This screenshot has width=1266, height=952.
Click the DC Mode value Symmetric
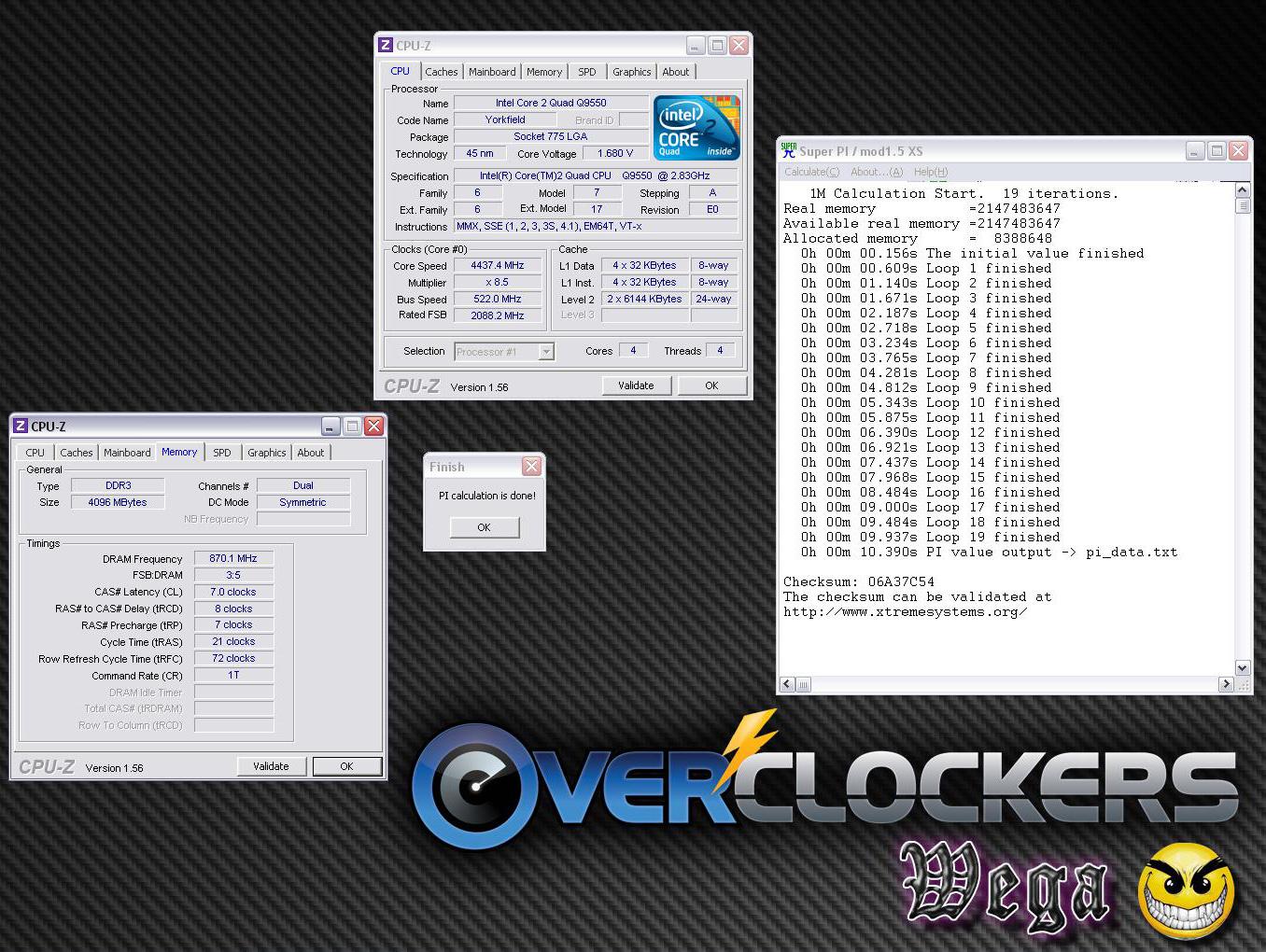point(303,502)
